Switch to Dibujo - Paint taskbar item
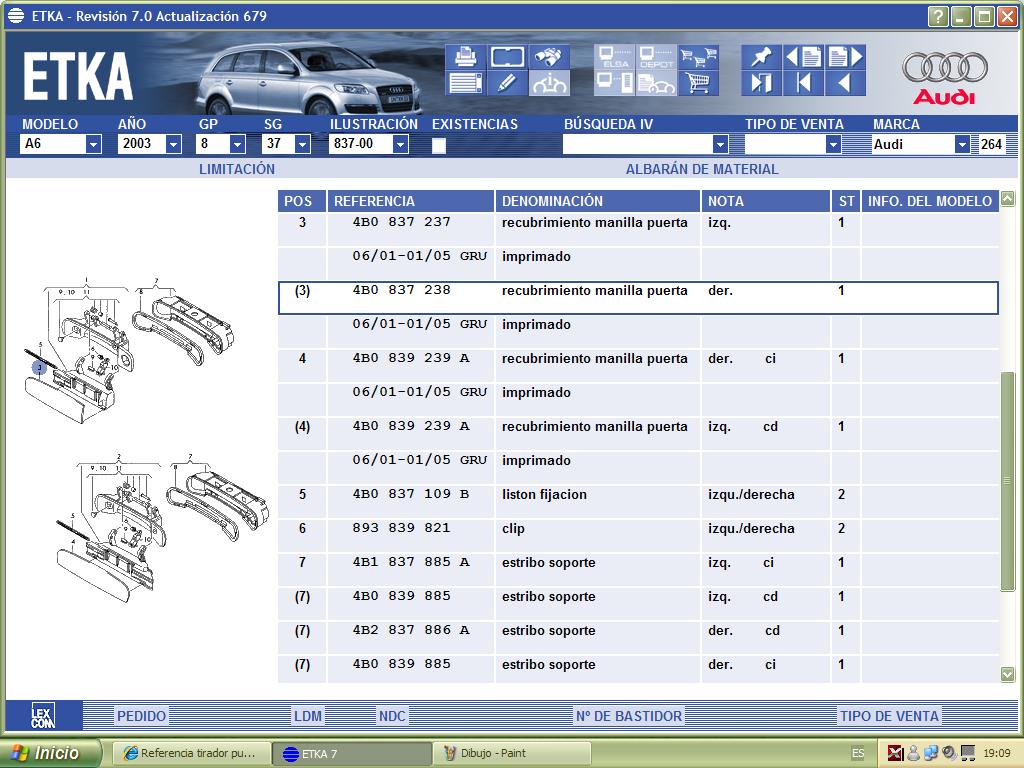This screenshot has width=1024, height=768. (511, 753)
